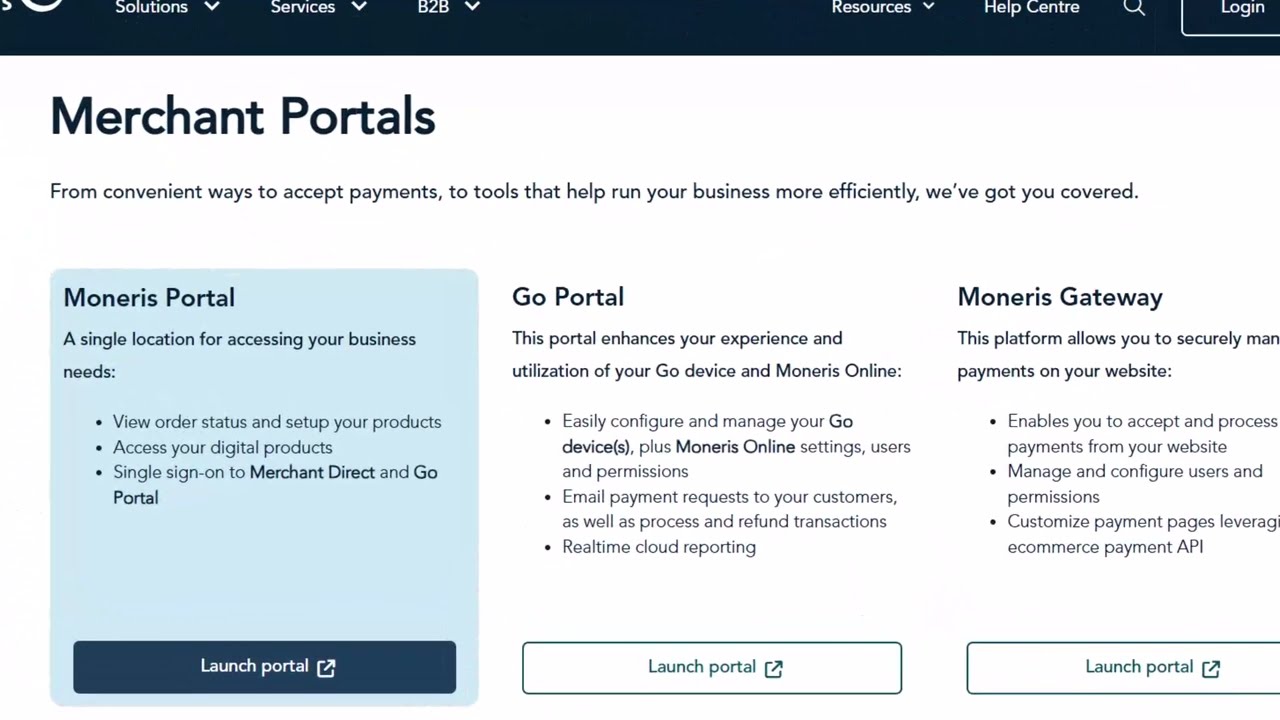
Task: Click the Moneris Gateway heading
Action: [x=1060, y=297]
